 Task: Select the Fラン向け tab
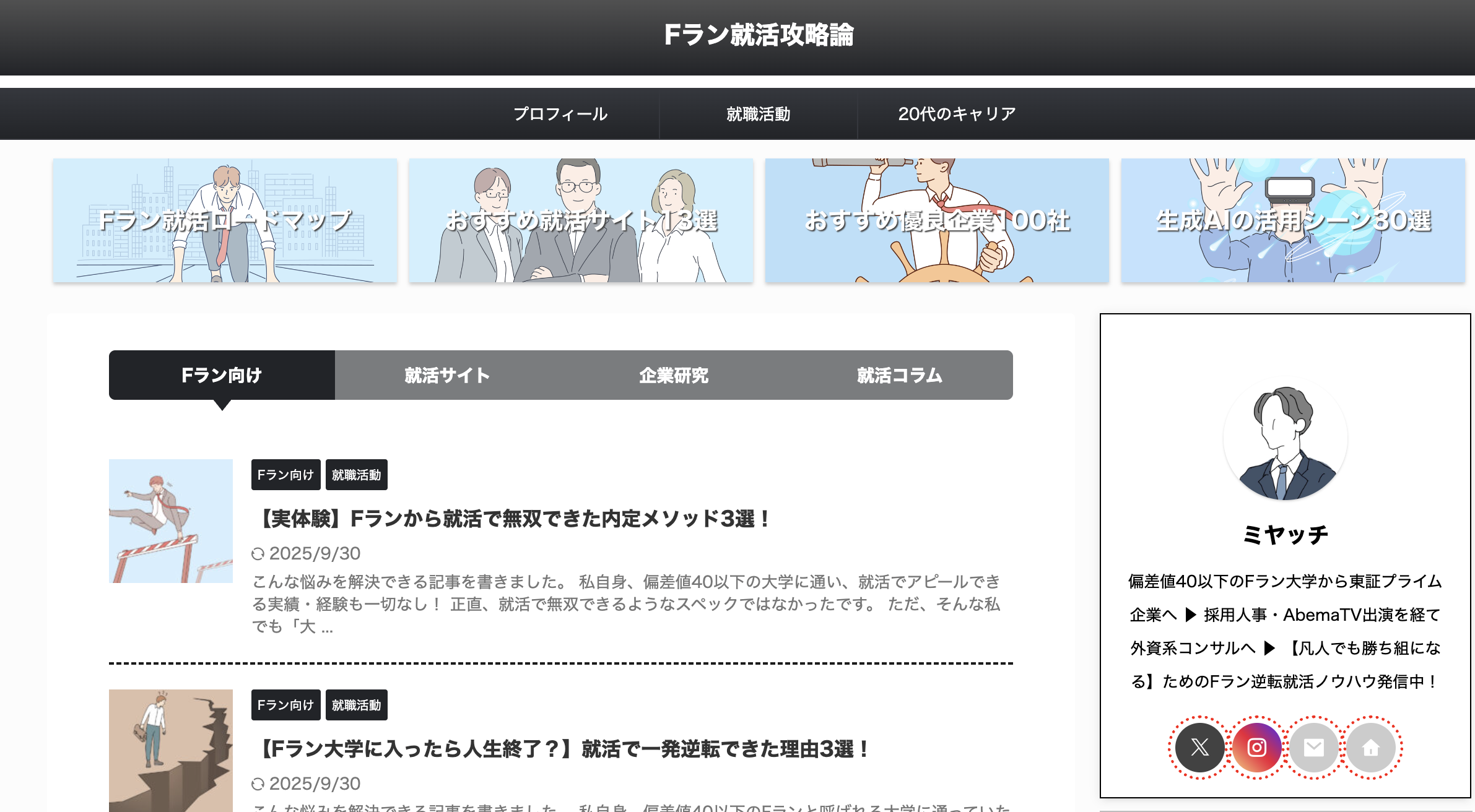222,375
